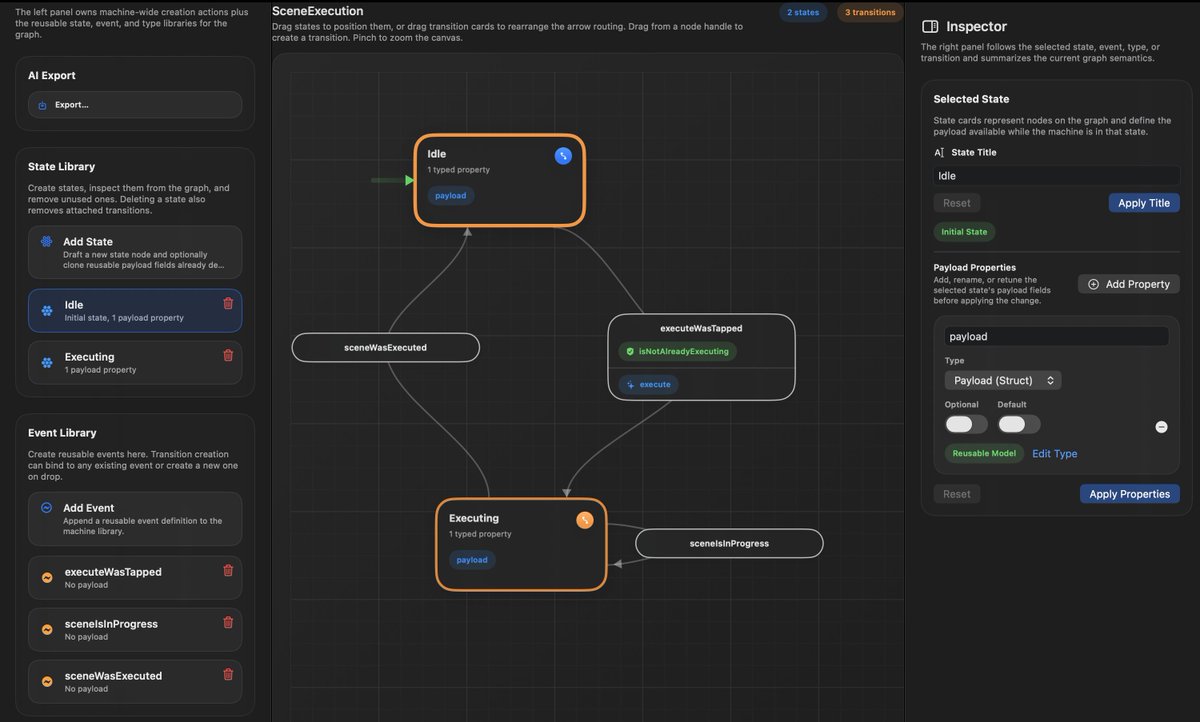Click the SceneExecution title text
1200x722 pixels.
coord(317,11)
